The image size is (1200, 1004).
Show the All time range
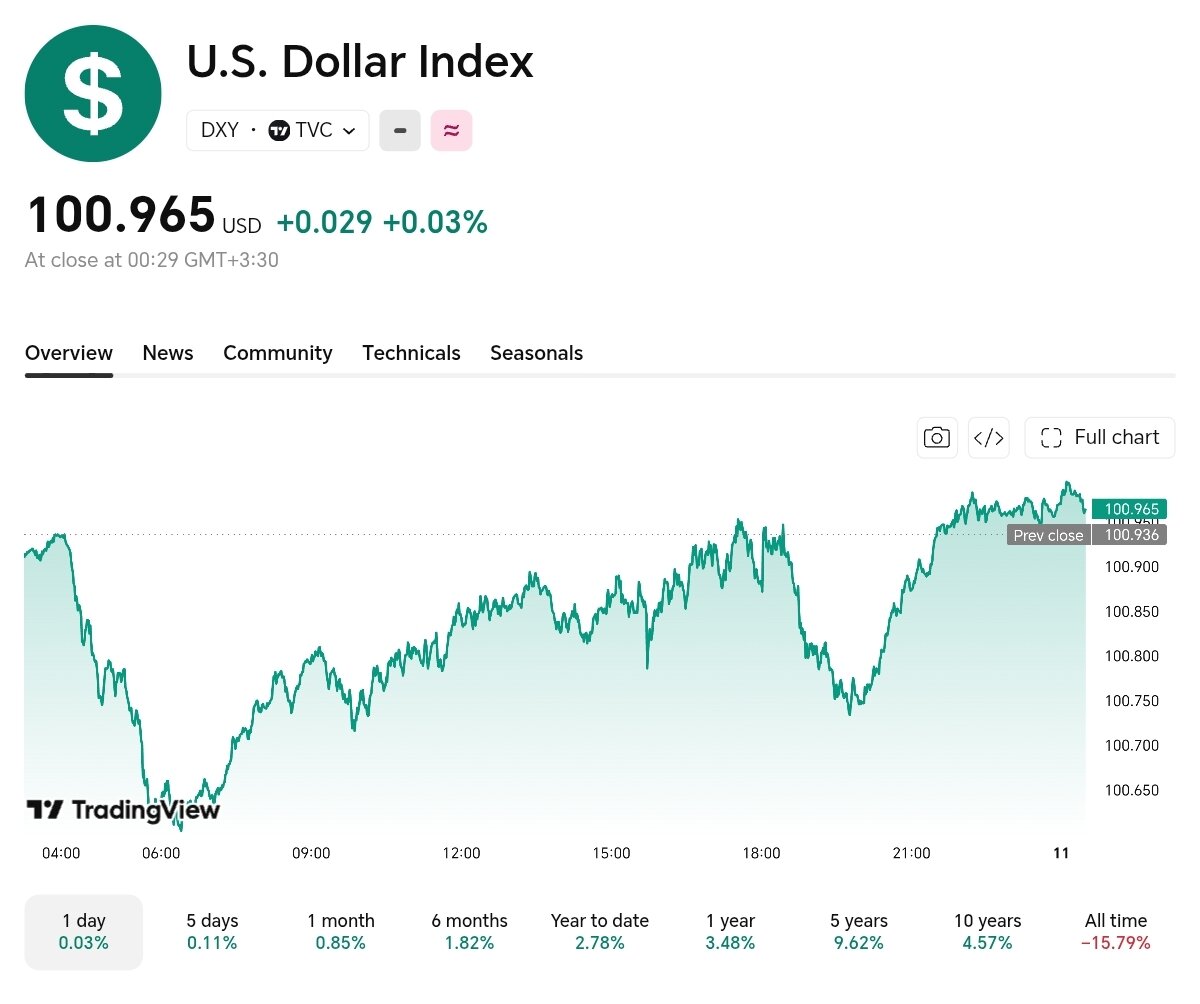(x=1116, y=932)
